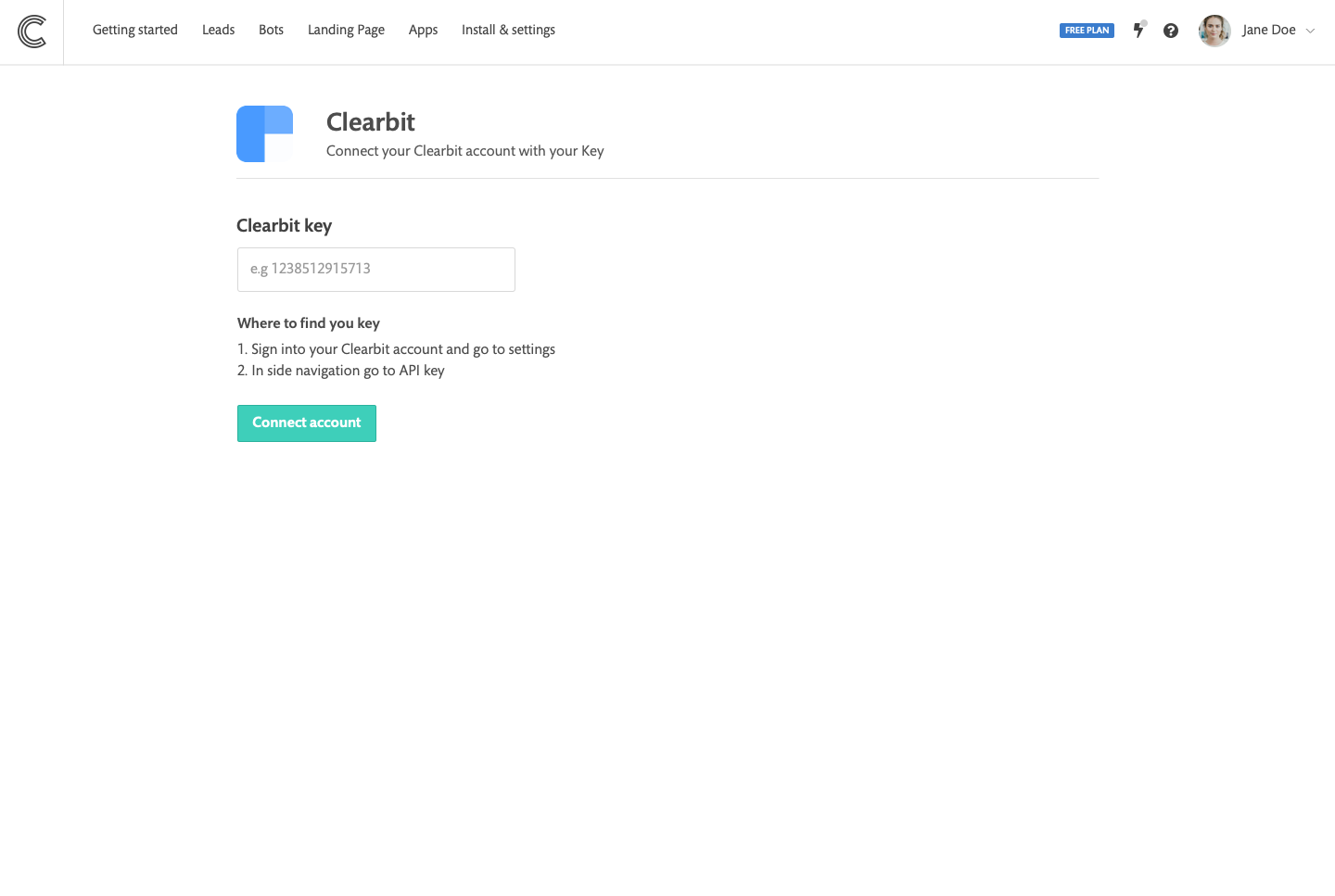
Task: Focus the Clearbit key input field
Action: click(x=376, y=270)
